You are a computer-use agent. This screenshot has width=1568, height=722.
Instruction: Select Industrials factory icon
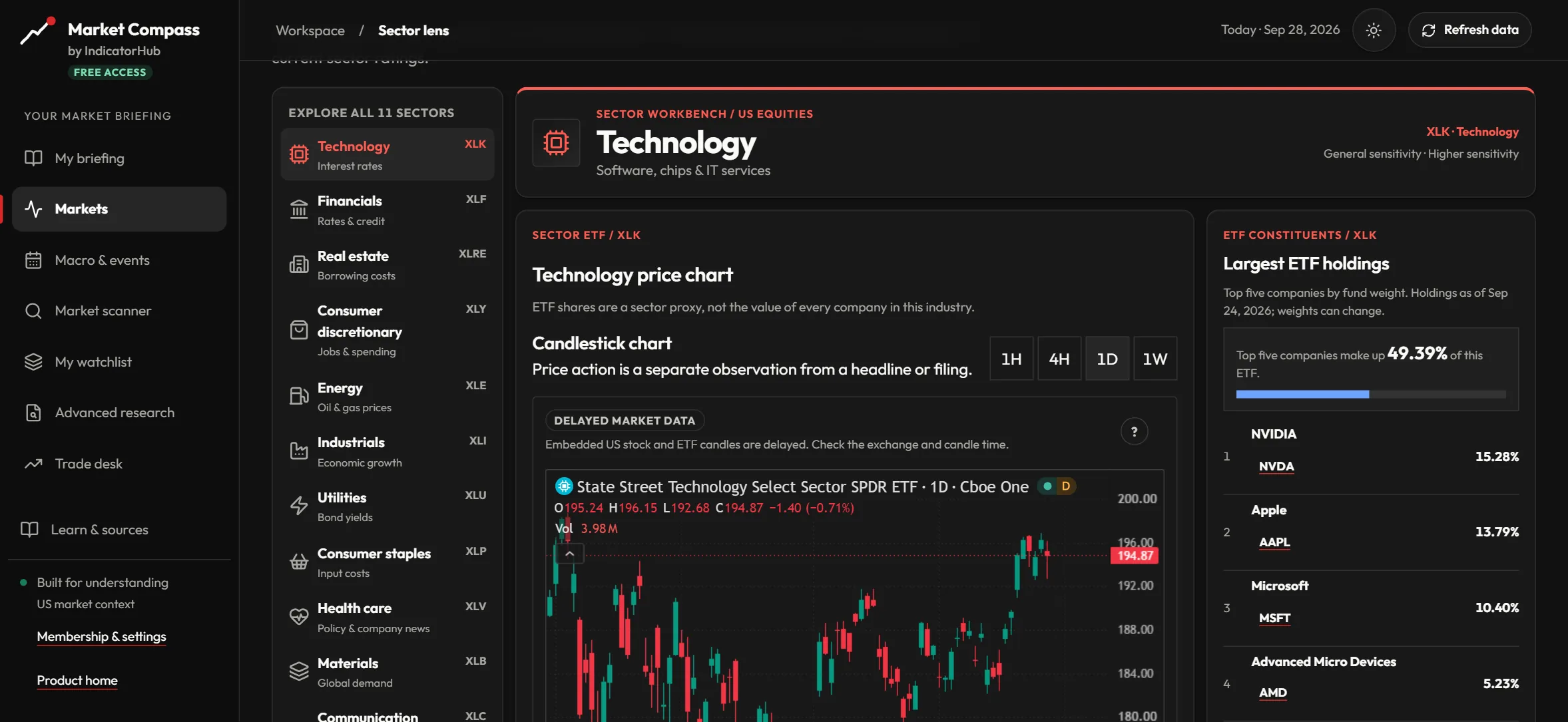299,451
